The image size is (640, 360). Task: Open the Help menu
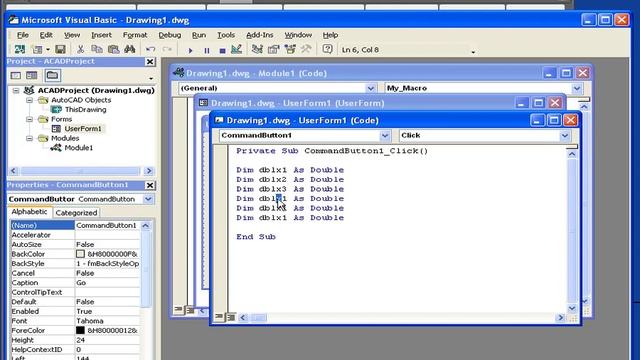330,35
